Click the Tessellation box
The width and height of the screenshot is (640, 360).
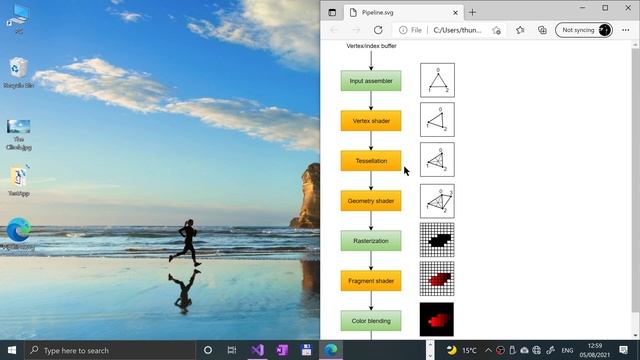[x=371, y=161]
